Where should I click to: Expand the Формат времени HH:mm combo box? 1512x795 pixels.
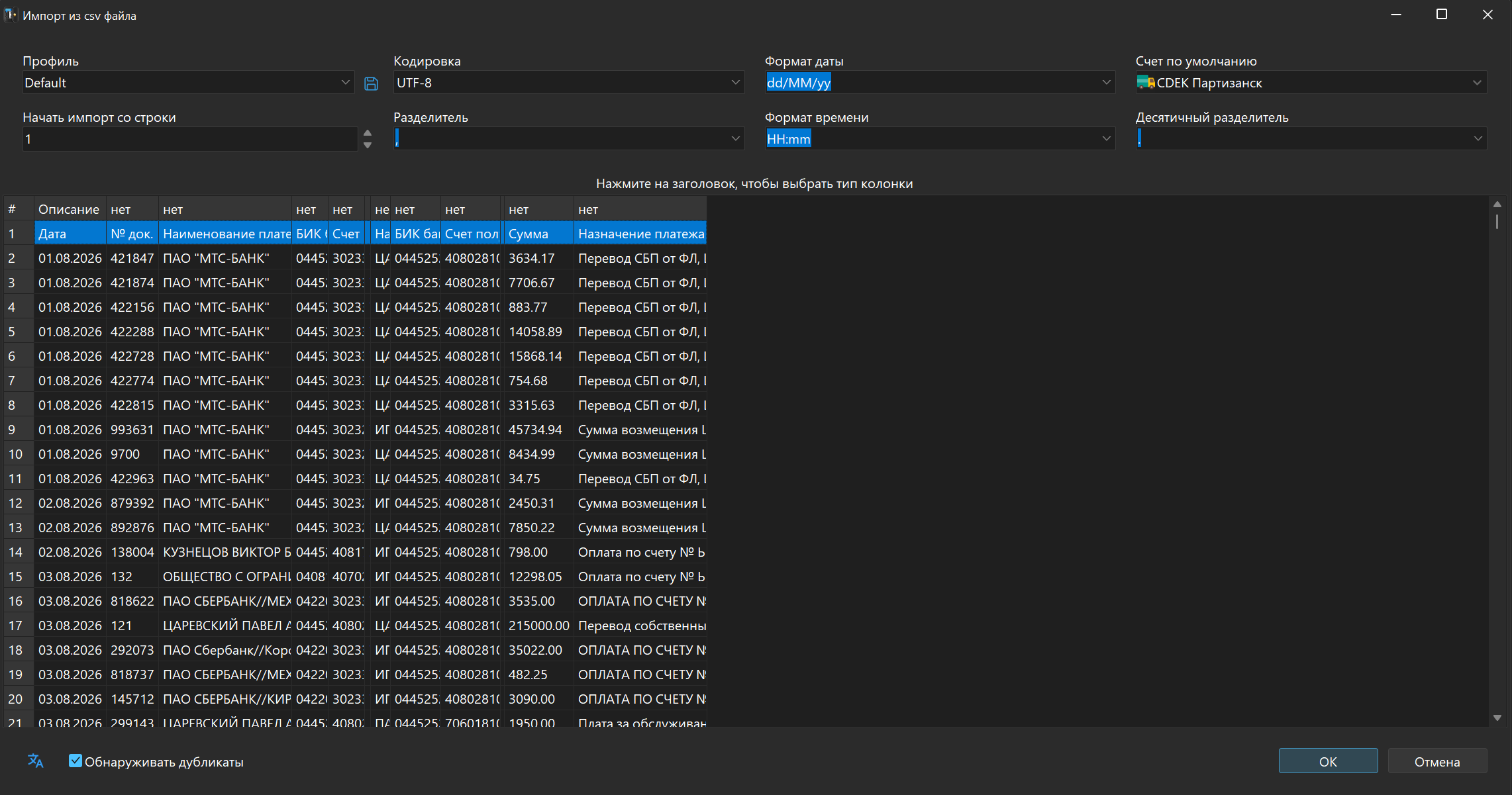(x=940, y=139)
